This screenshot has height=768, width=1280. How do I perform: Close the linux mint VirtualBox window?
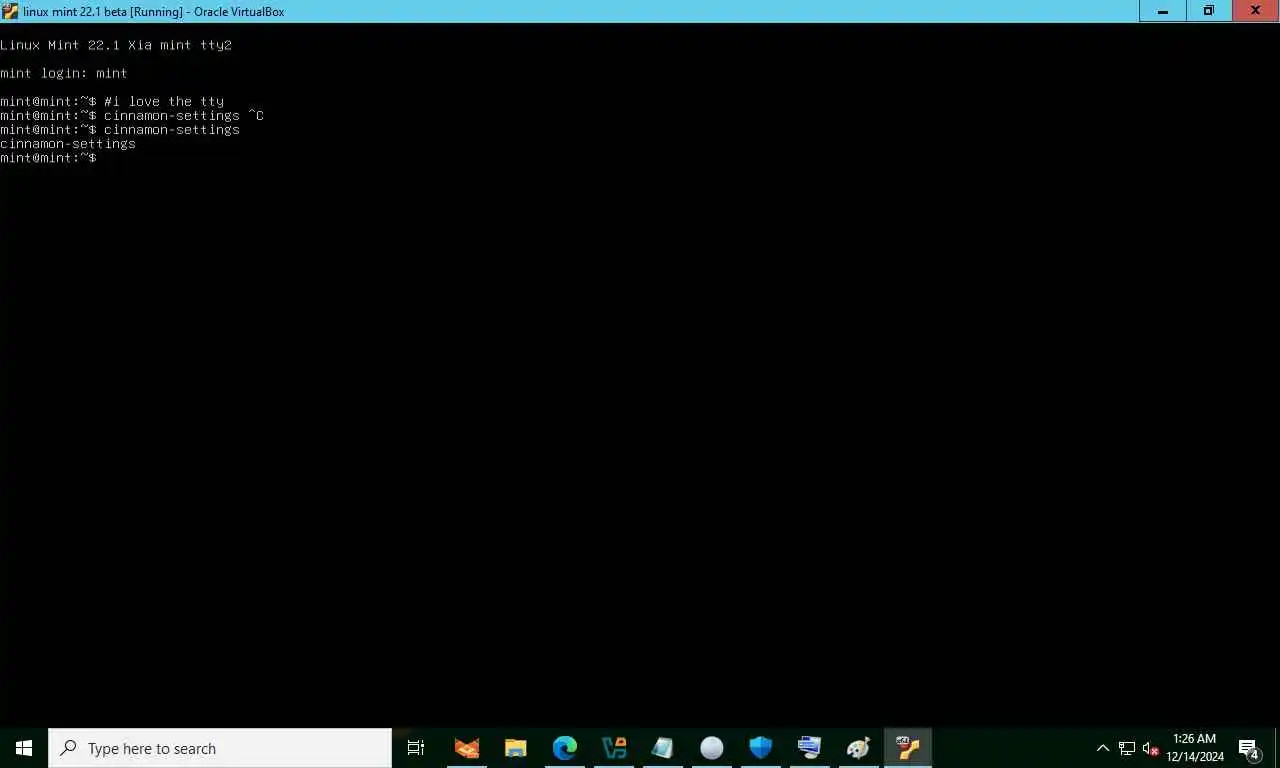click(x=1256, y=11)
